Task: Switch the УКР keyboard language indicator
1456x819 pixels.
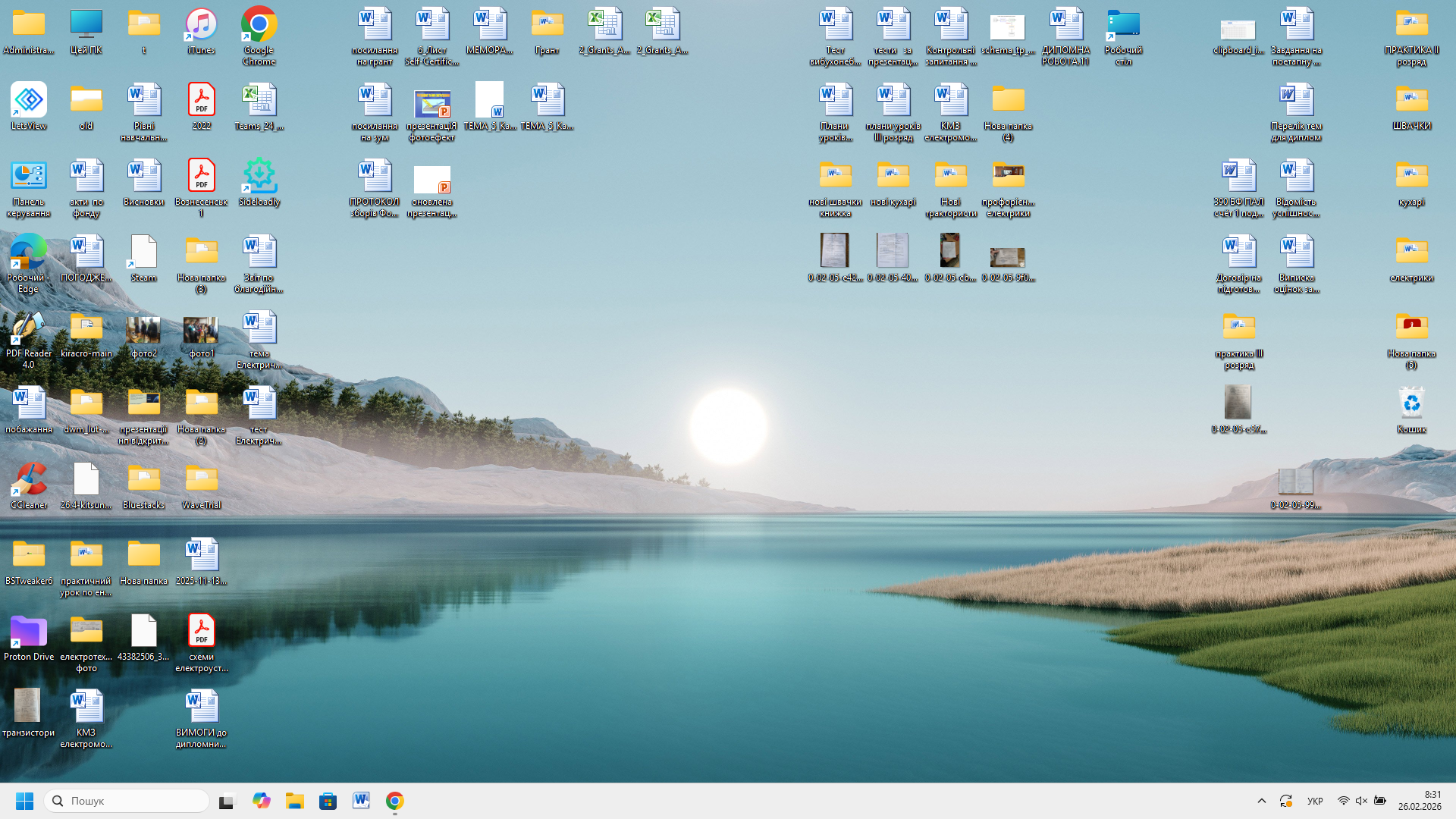Action: click(1315, 801)
